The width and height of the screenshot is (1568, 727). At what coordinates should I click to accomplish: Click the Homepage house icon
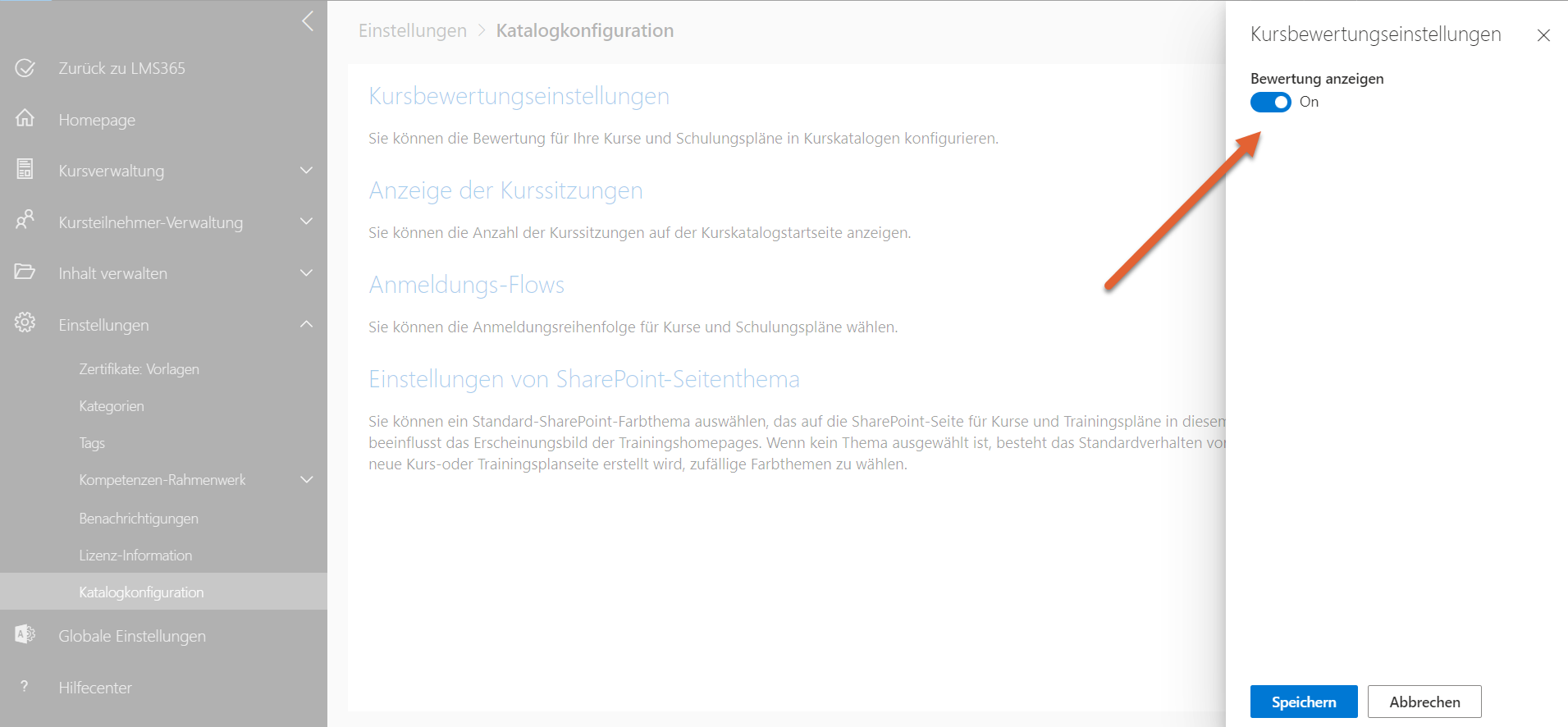click(x=25, y=118)
